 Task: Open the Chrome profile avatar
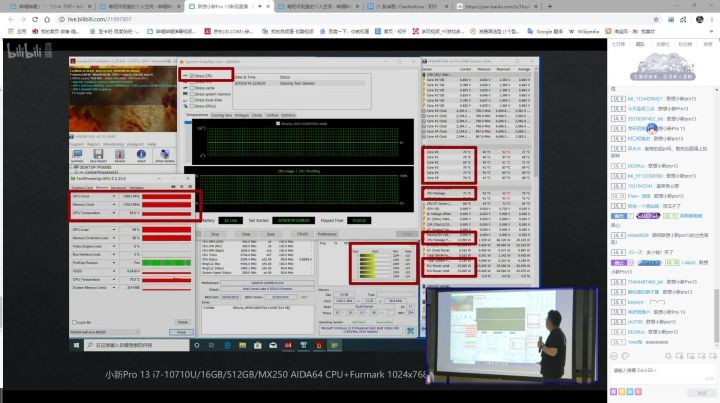699,19
